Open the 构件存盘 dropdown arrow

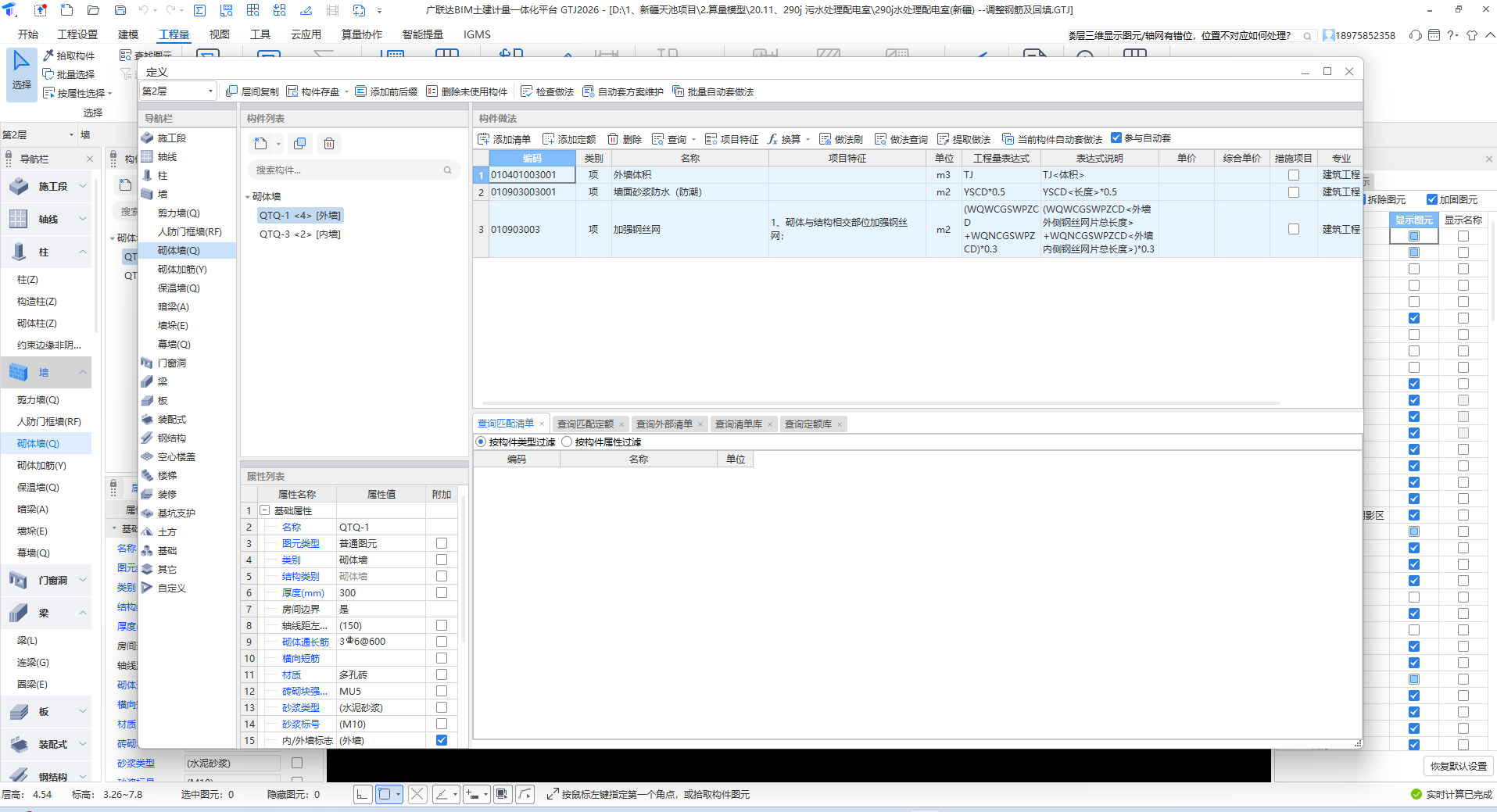tap(346, 92)
